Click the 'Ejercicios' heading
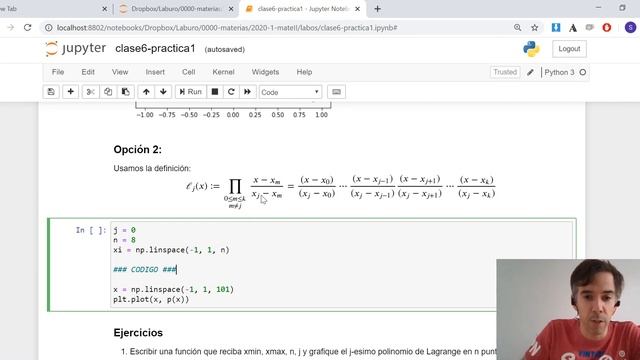The image size is (640, 360). [x=138, y=333]
